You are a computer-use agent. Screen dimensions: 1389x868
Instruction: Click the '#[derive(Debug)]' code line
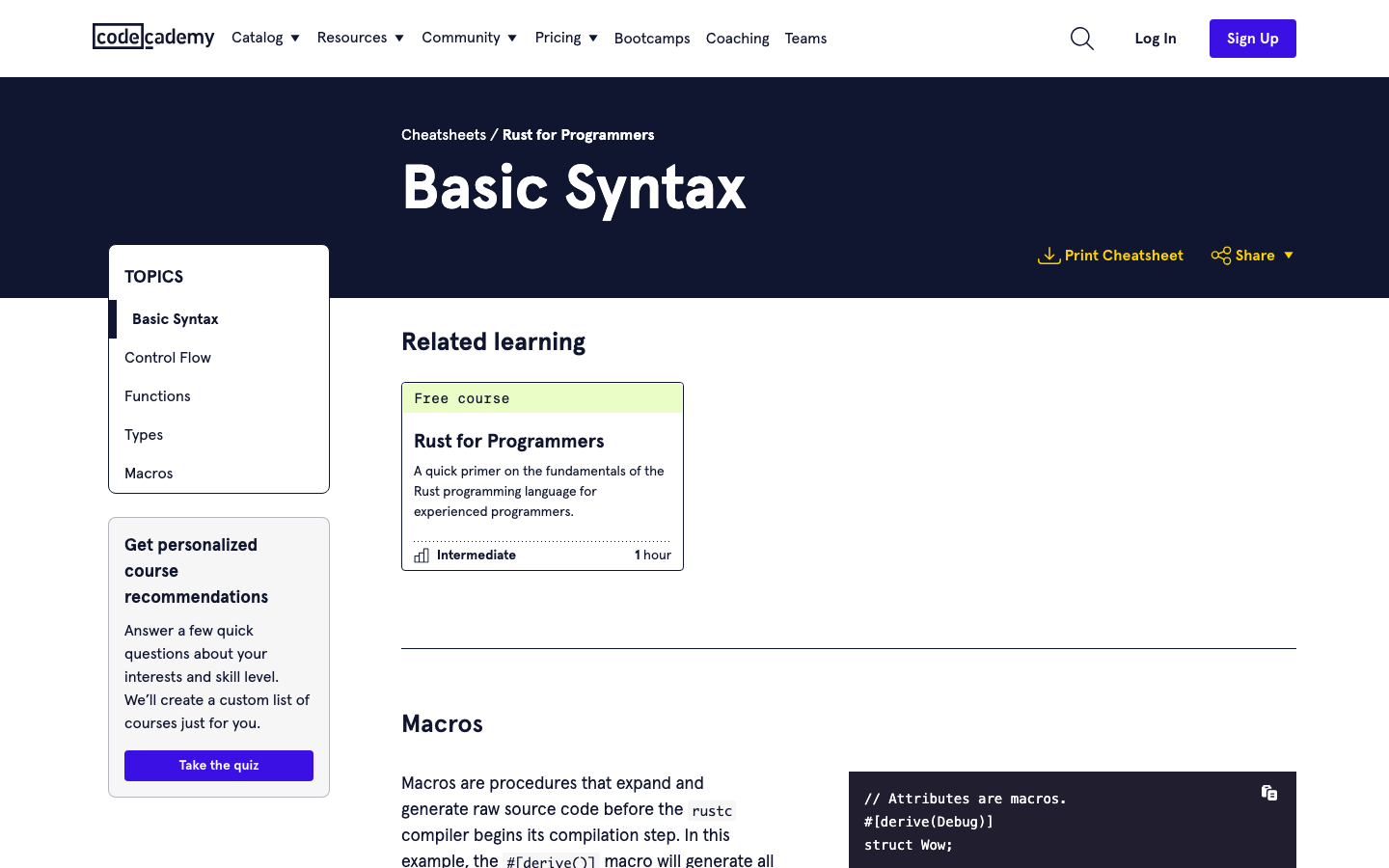[929, 822]
